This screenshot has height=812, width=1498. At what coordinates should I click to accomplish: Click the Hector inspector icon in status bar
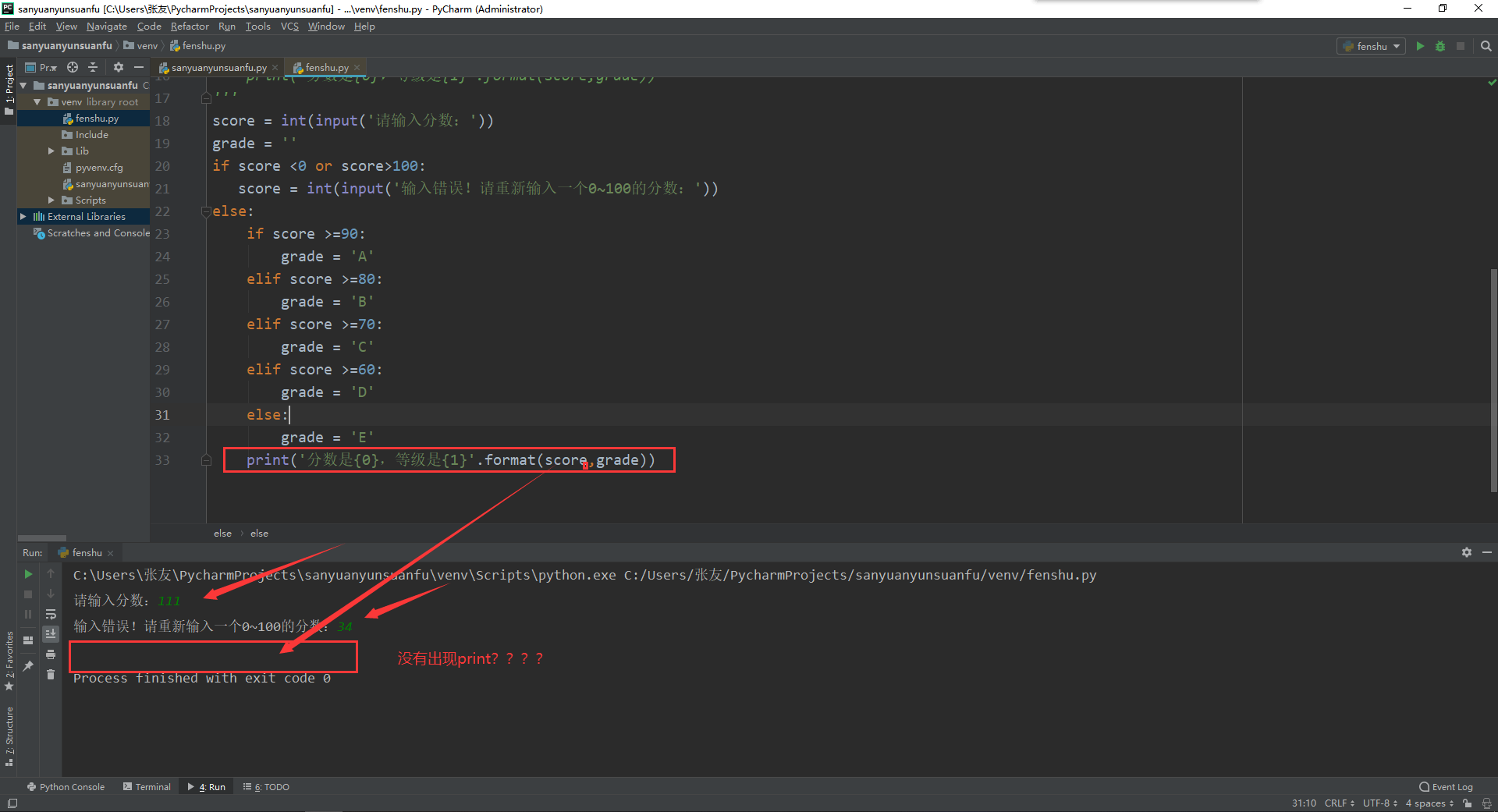pyautogui.click(x=1486, y=803)
